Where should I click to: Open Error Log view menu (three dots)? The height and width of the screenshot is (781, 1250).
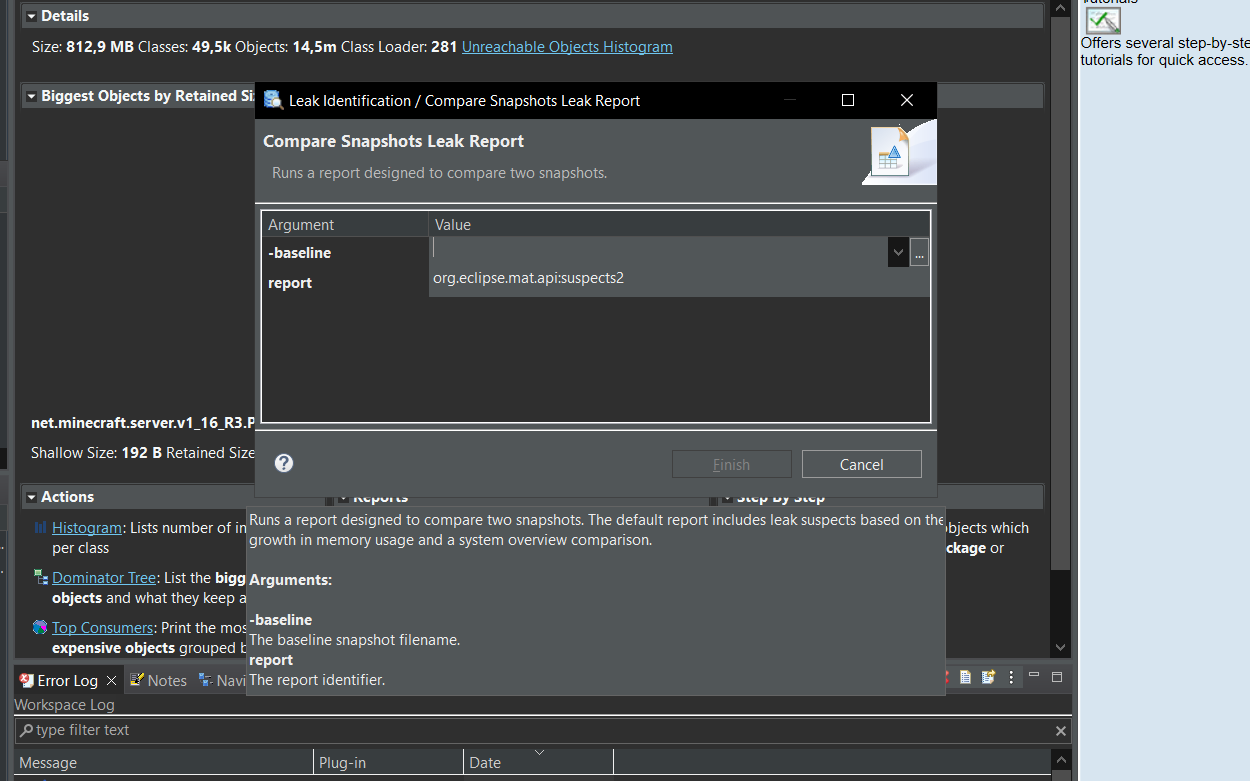point(1011,677)
